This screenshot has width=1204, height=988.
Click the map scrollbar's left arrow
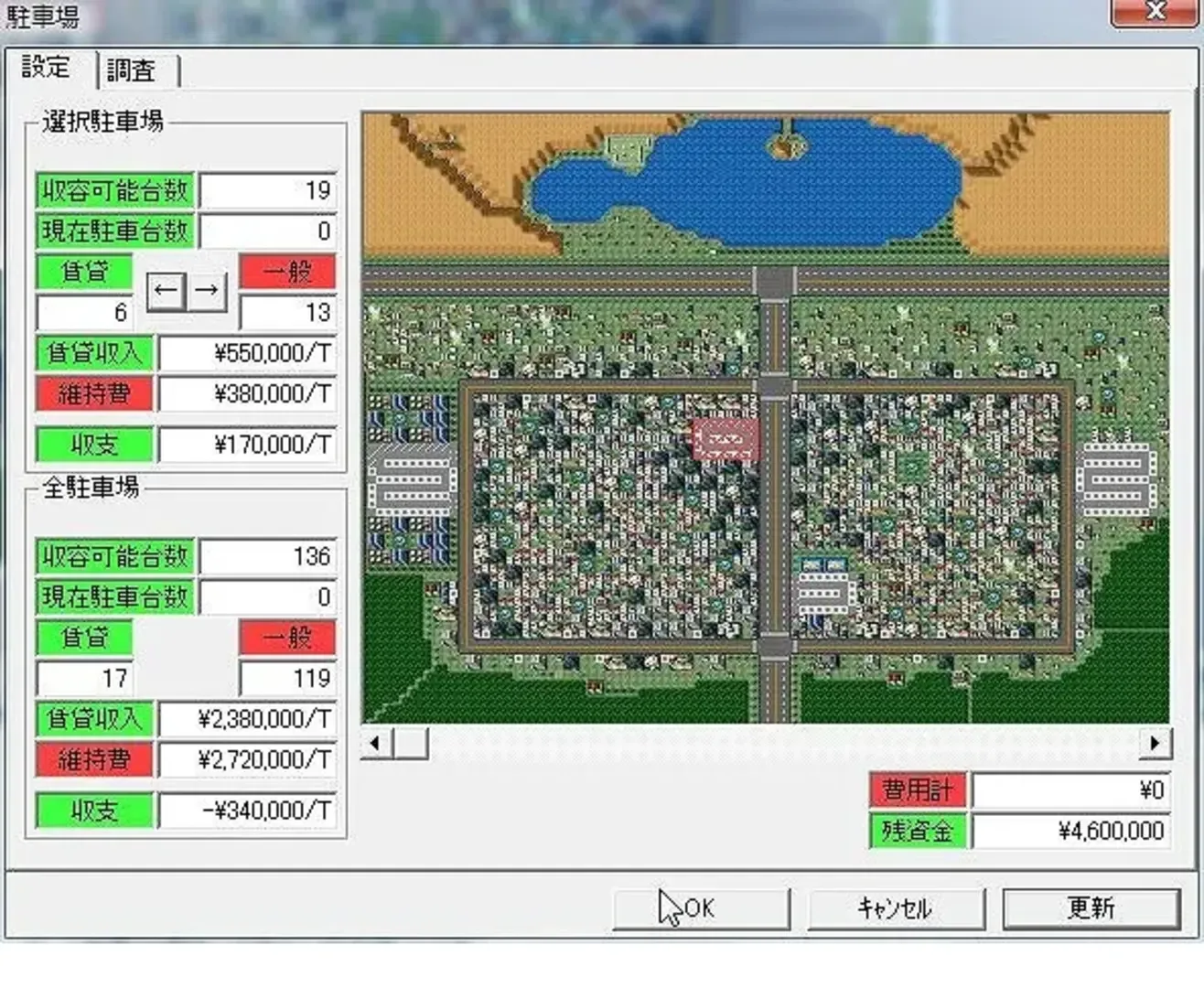[x=376, y=743]
